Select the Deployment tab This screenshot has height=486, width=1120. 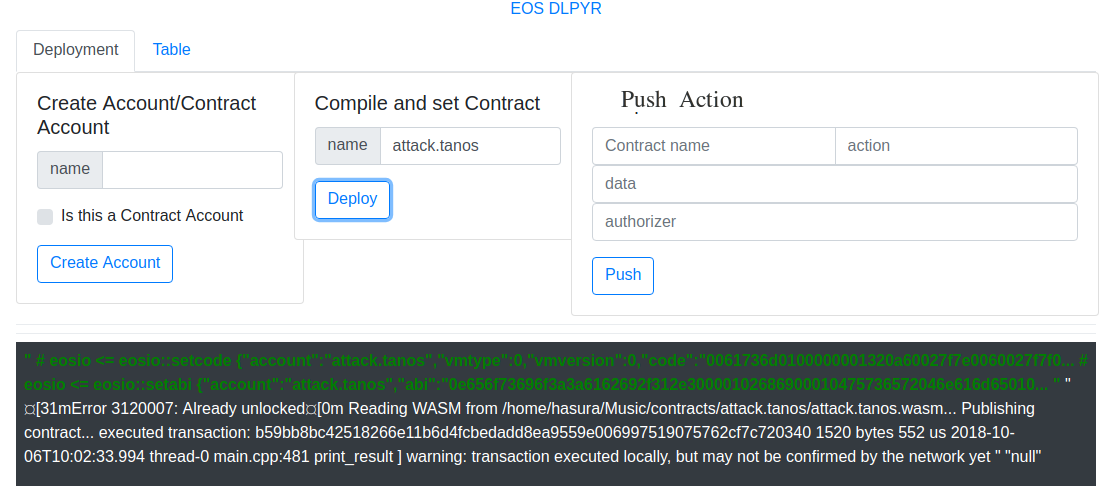coord(76,50)
